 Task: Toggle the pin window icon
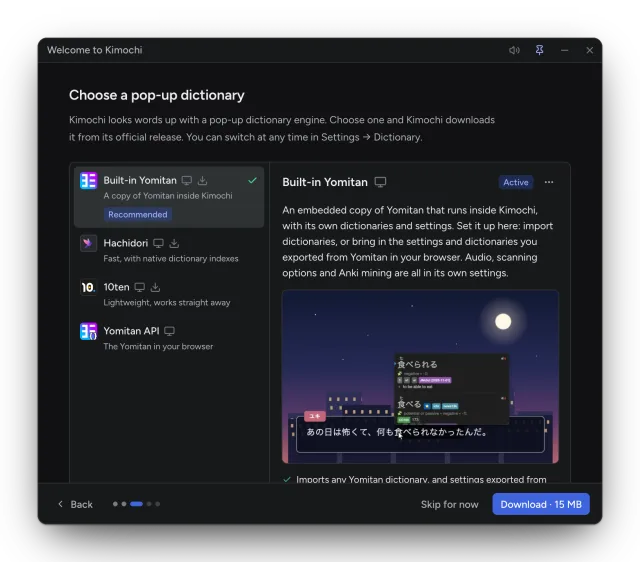tap(539, 50)
